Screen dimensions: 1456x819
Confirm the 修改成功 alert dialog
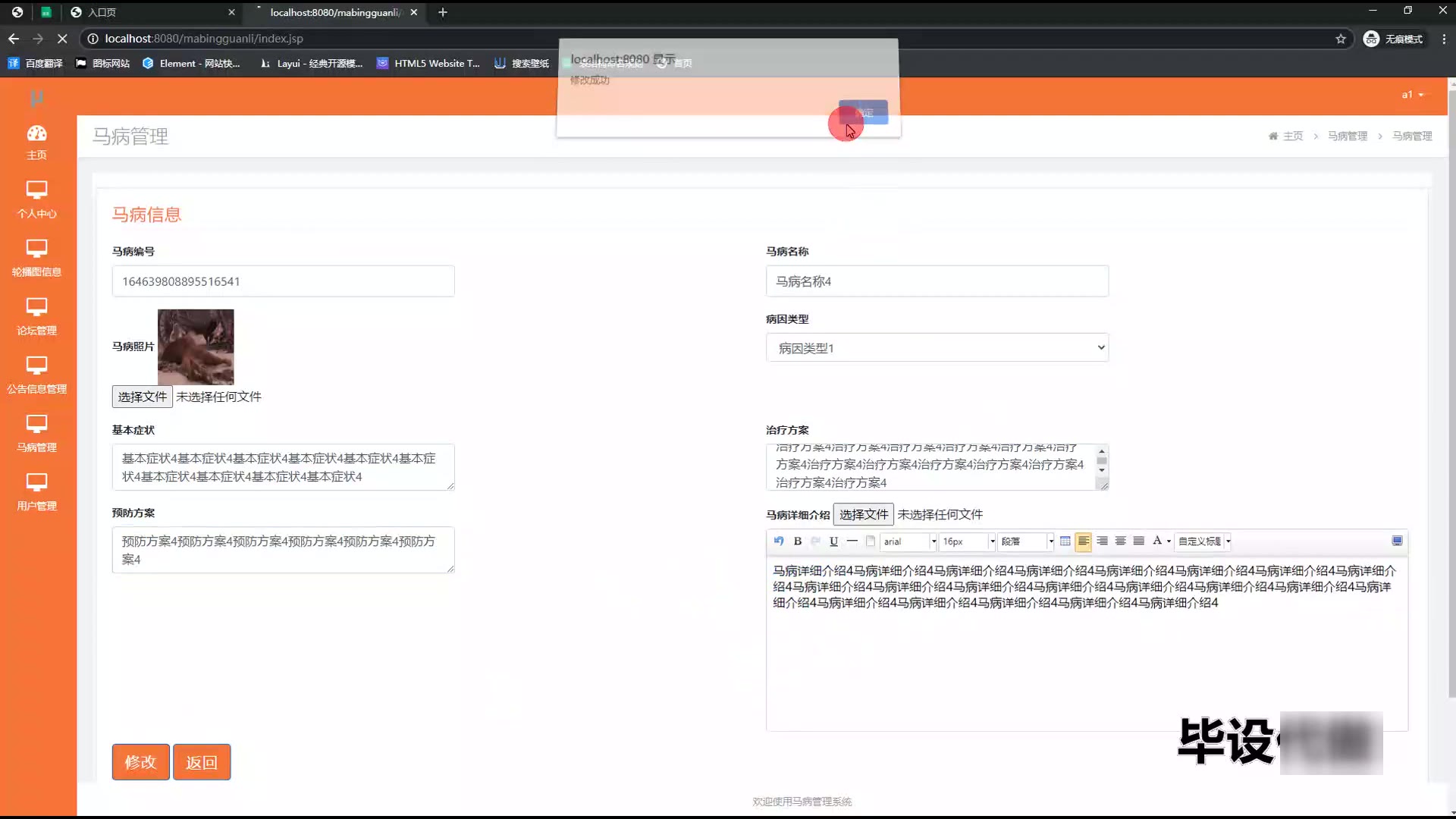click(x=863, y=112)
